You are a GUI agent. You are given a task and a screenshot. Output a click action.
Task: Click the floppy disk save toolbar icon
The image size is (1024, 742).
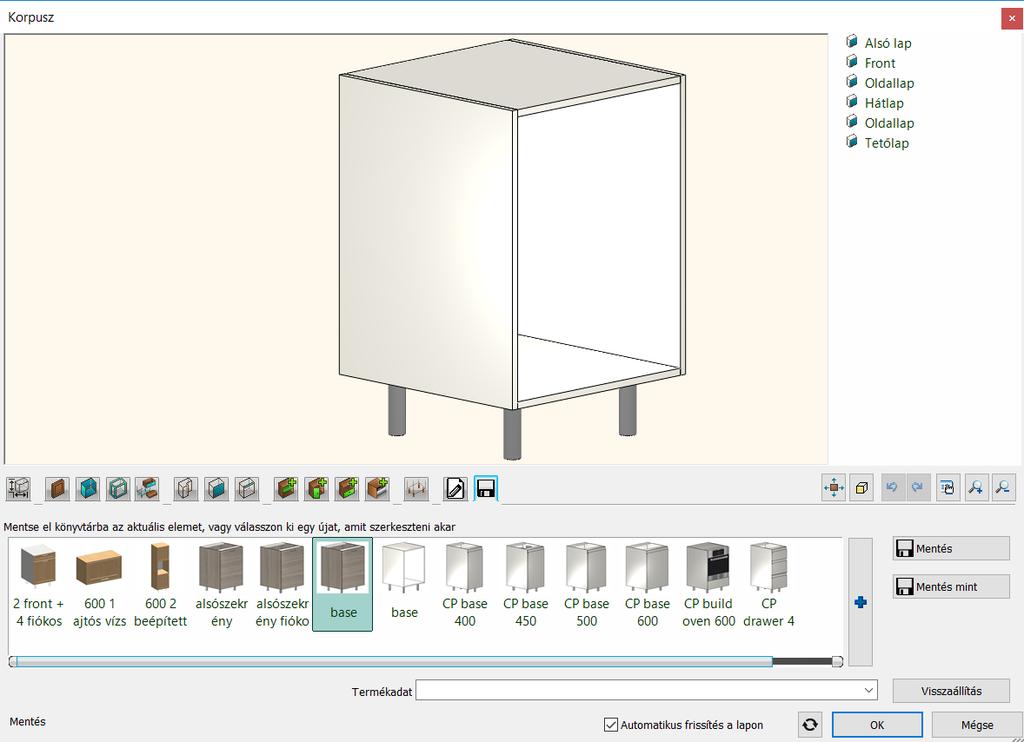point(486,488)
